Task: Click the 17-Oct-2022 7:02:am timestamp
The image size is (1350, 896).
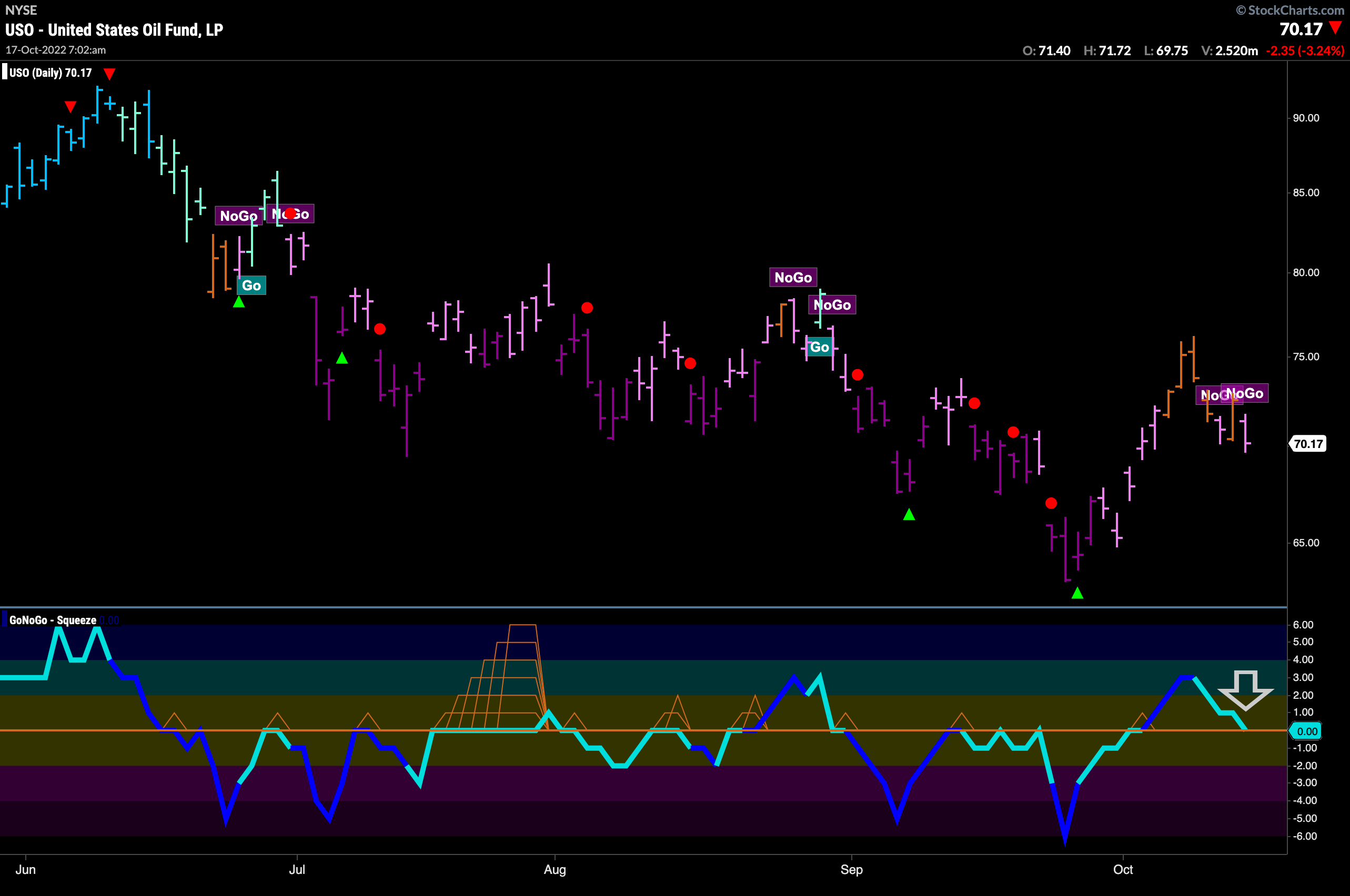Action: [55, 50]
